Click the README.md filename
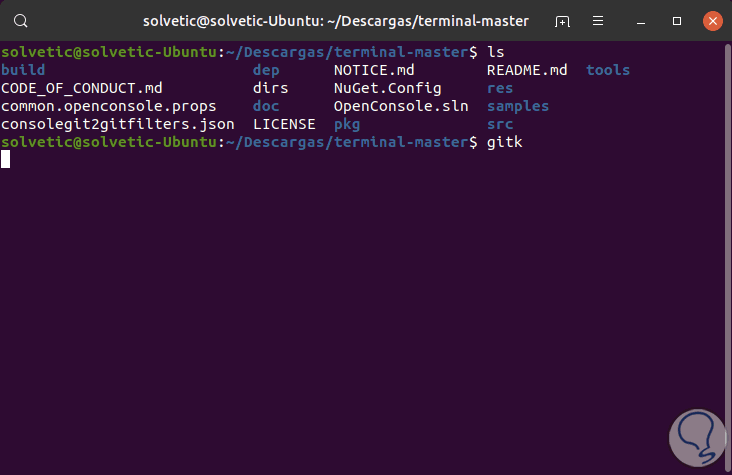 527,70
